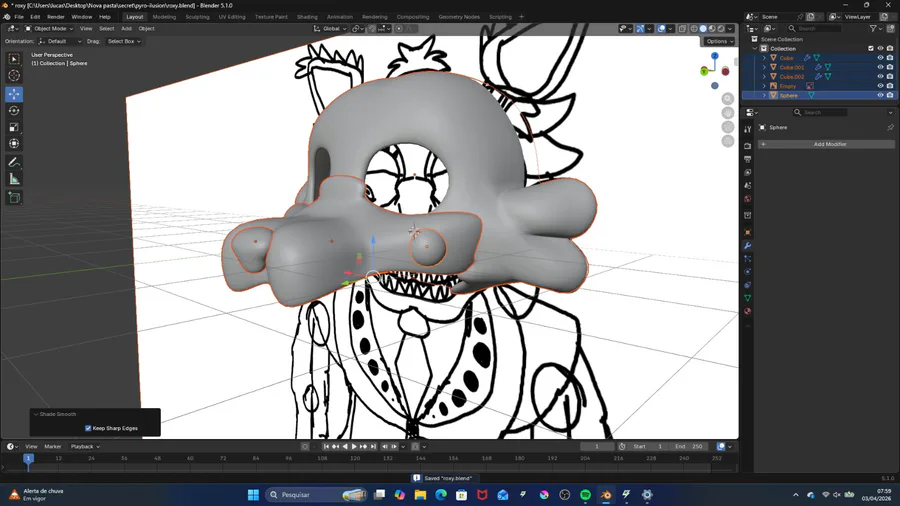This screenshot has width=900, height=506.
Task: Select the Select Box tool in toolbar
Action: click(14, 59)
